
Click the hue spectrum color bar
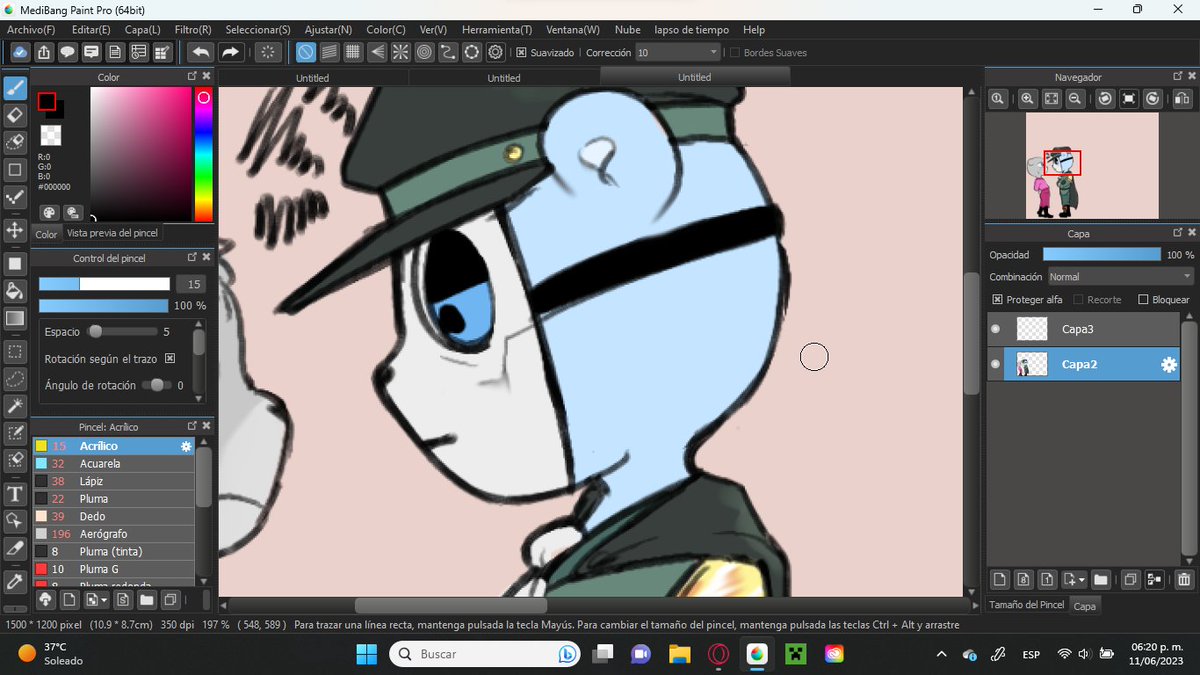coord(203,155)
